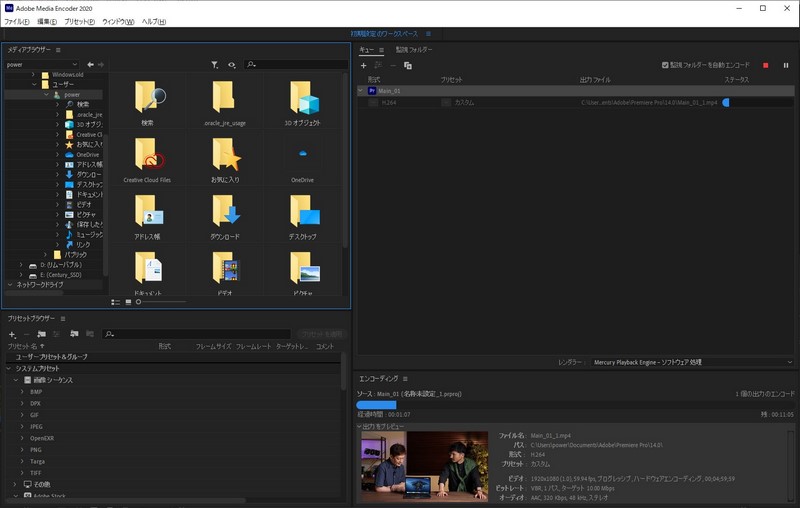Collapse the 画像シーケンス preset group
The image size is (800, 508).
click(x=16, y=380)
